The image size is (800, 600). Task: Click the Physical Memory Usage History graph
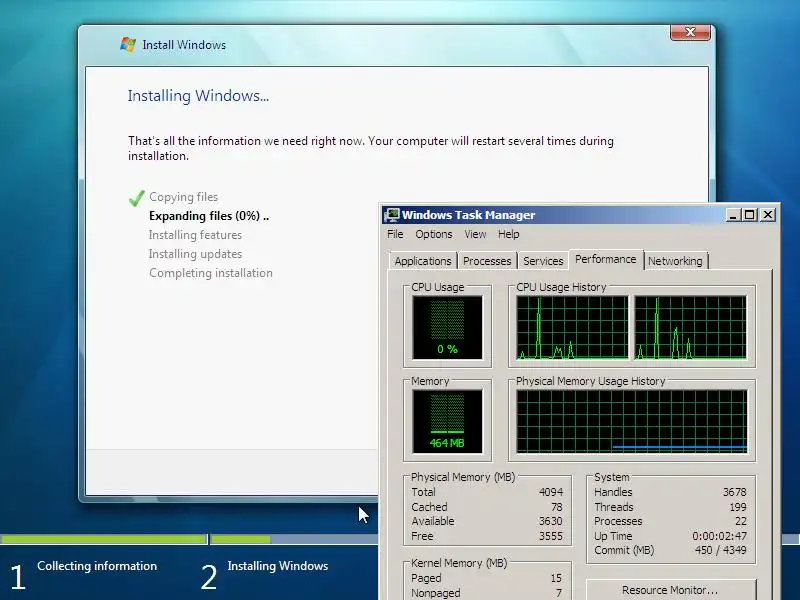tap(632, 421)
